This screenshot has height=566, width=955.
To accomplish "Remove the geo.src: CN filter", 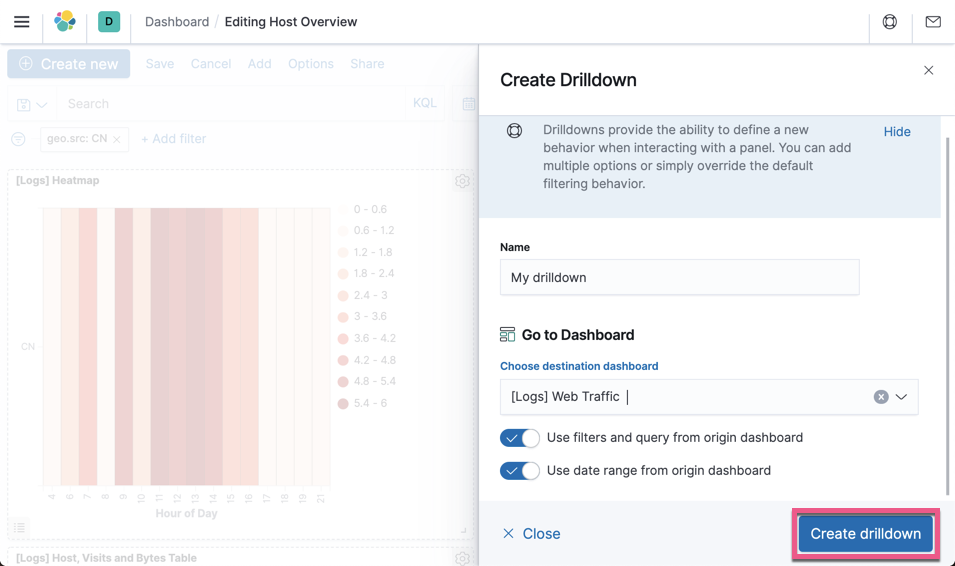I will pos(117,140).
